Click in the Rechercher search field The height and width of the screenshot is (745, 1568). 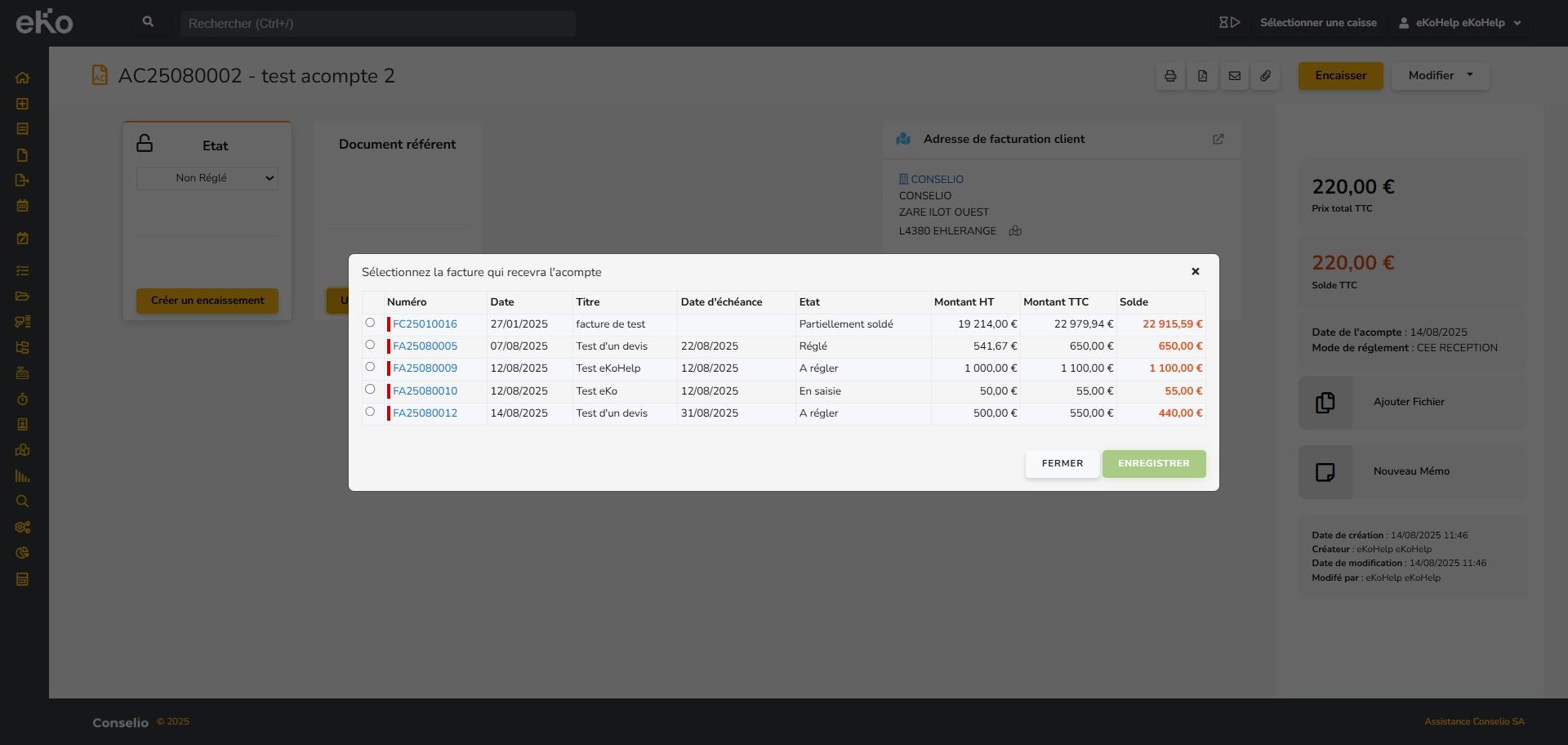click(x=377, y=24)
